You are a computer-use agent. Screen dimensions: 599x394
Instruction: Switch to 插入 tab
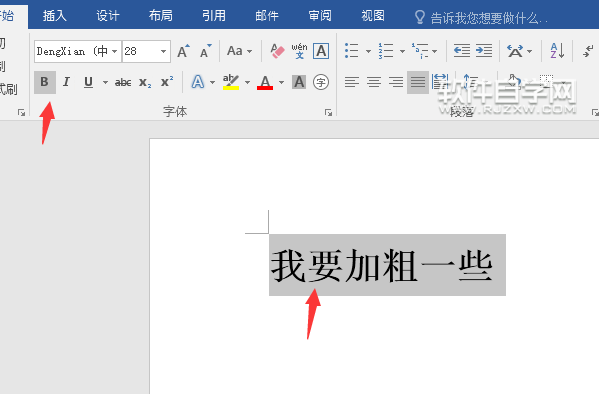pos(54,16)
